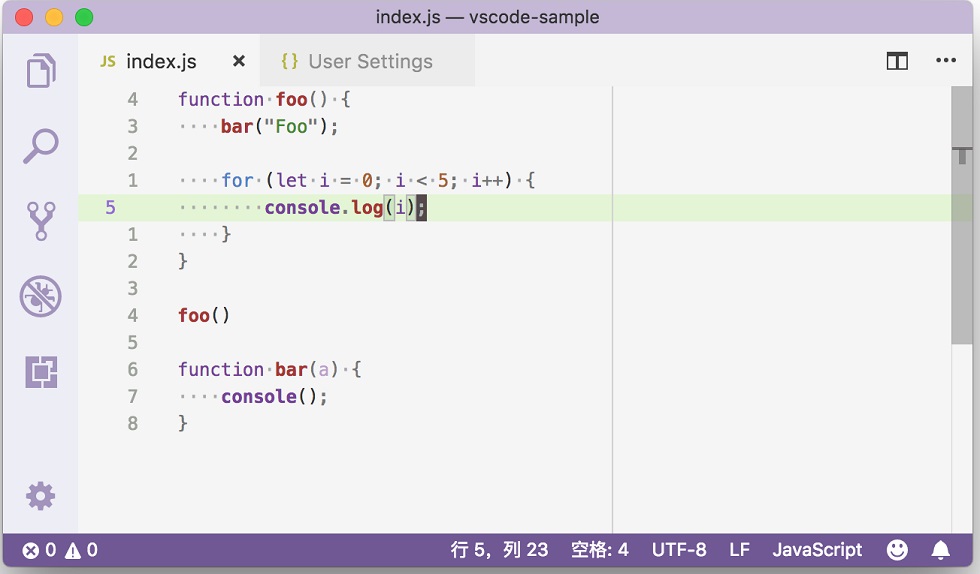Viewport: 980px width, 574px height.
Task: Split the editor with layout icon
Action: 897,61
